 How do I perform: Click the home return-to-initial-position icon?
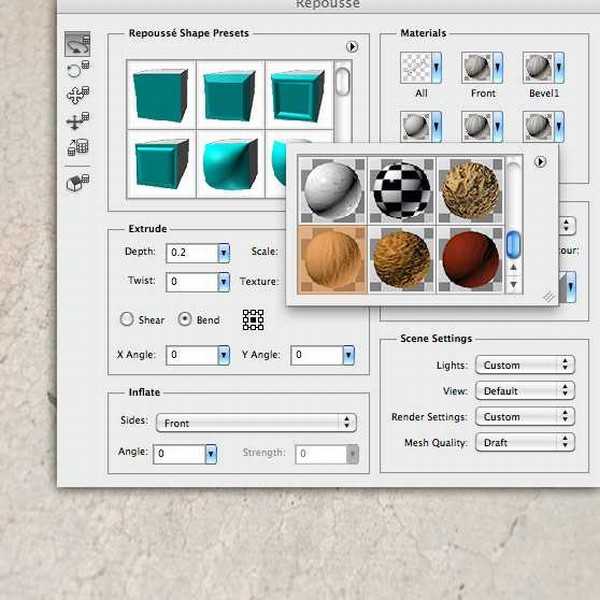point(78,183)
